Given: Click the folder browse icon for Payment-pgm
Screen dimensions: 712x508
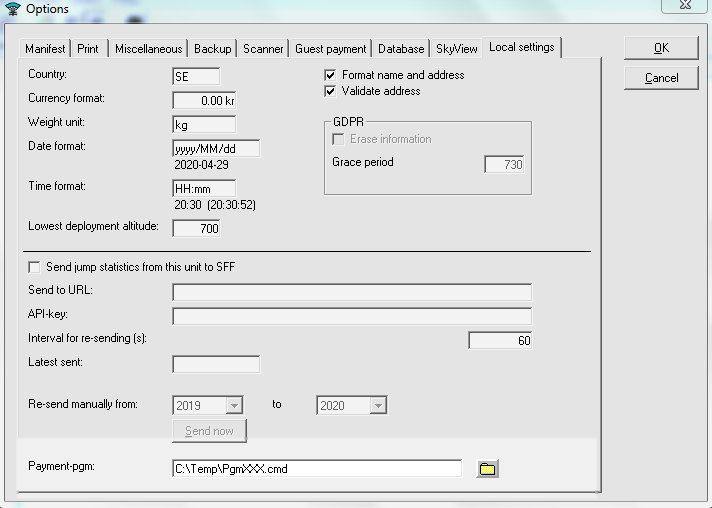Looking at the screenshot, I should pyautogui.click(x=487, y=469).
